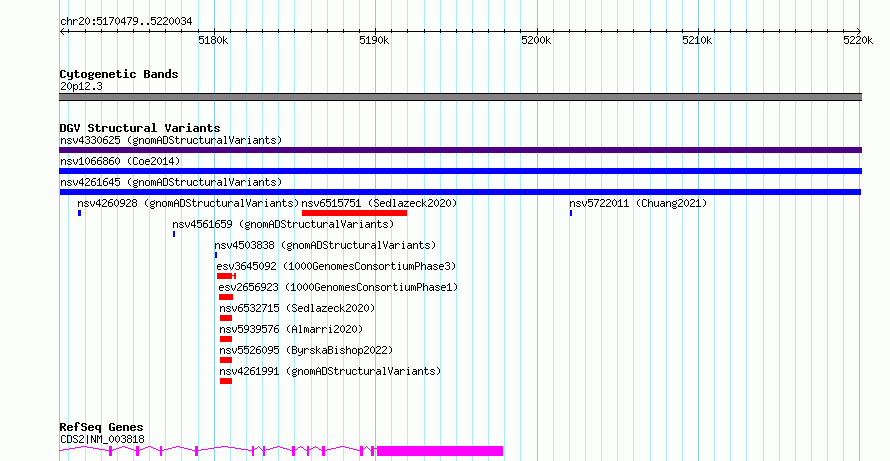Open the nsv1066860 (Coe2014) label
Image resolution: width=890 pixels, height=461 pixels.
(120, 161)
